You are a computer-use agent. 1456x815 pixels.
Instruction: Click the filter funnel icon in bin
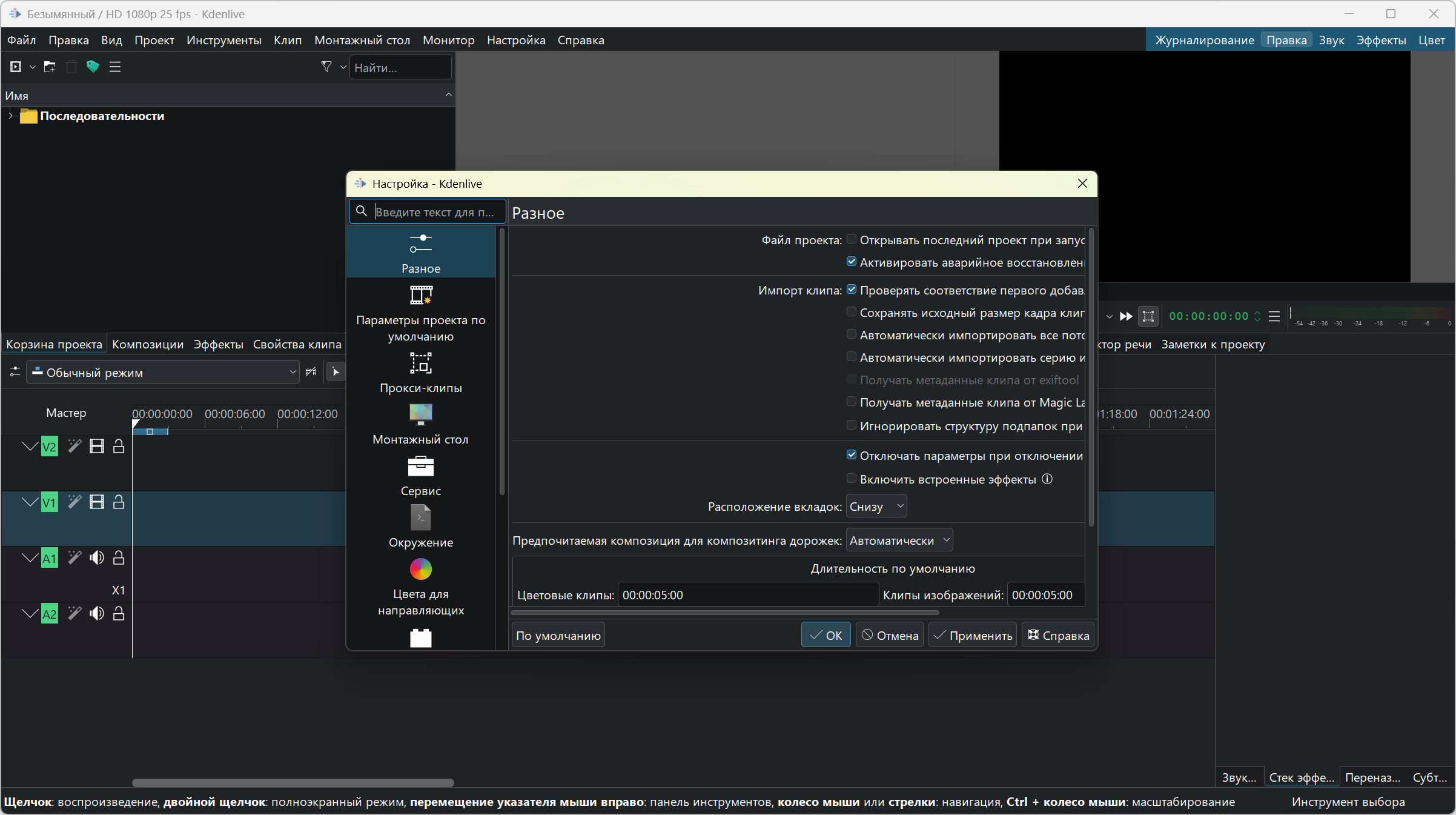click(326, 67)
